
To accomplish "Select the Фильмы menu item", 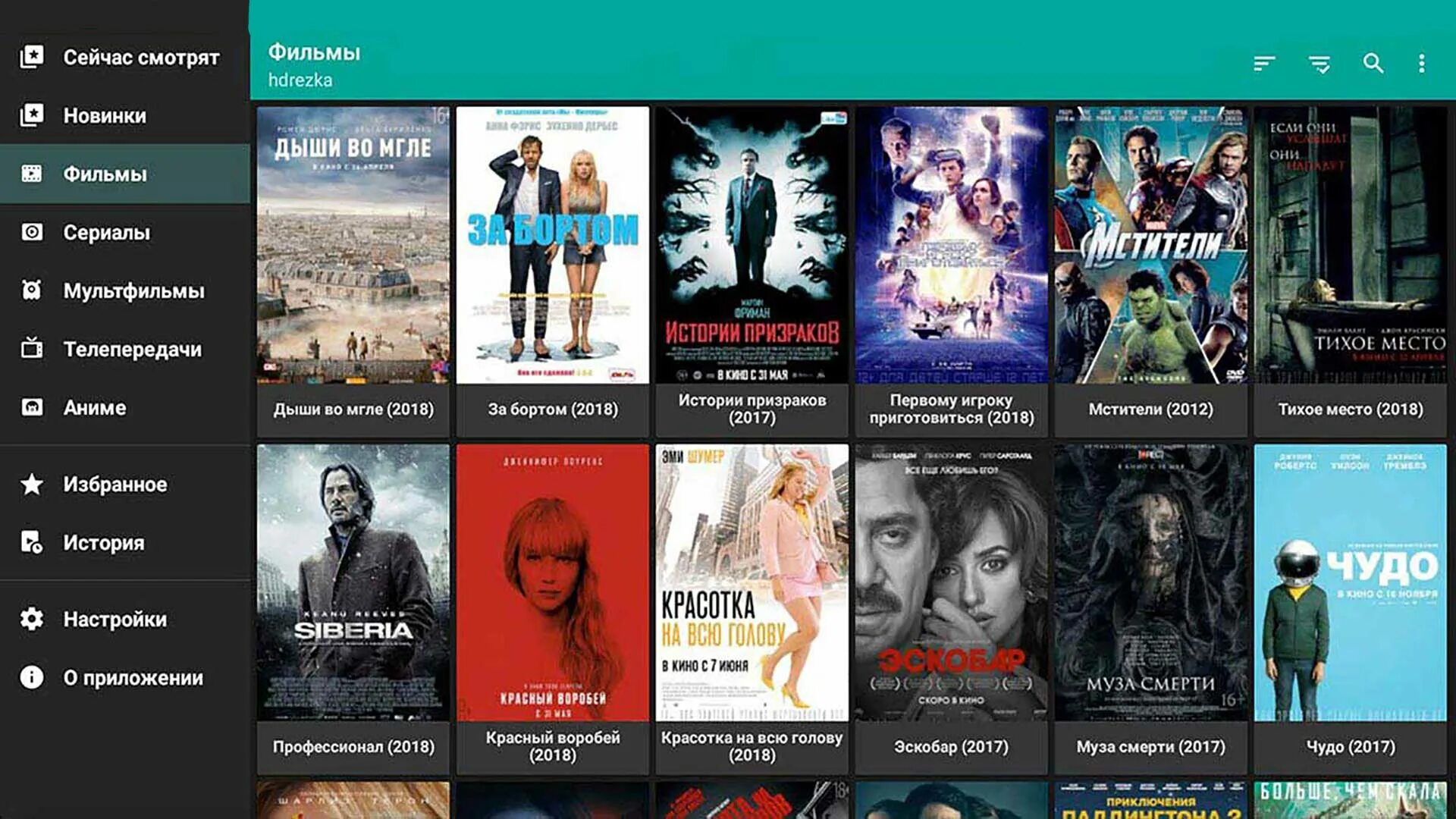I will click(105, 174).
